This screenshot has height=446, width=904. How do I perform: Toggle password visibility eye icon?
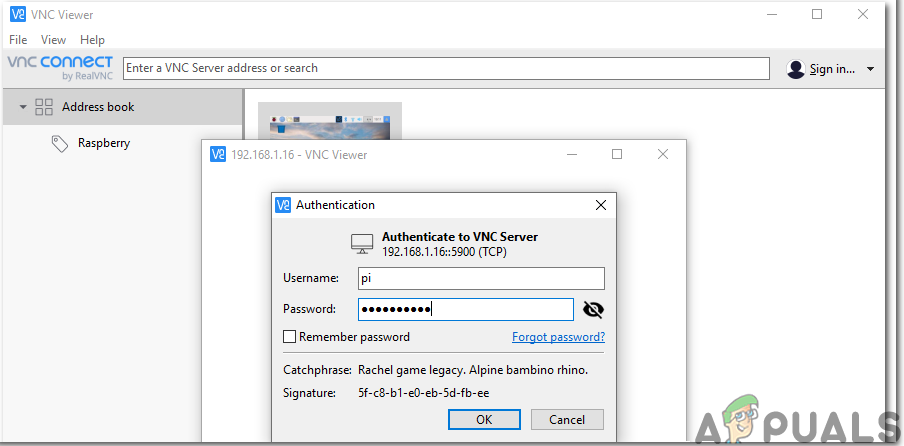click(594, 310)
